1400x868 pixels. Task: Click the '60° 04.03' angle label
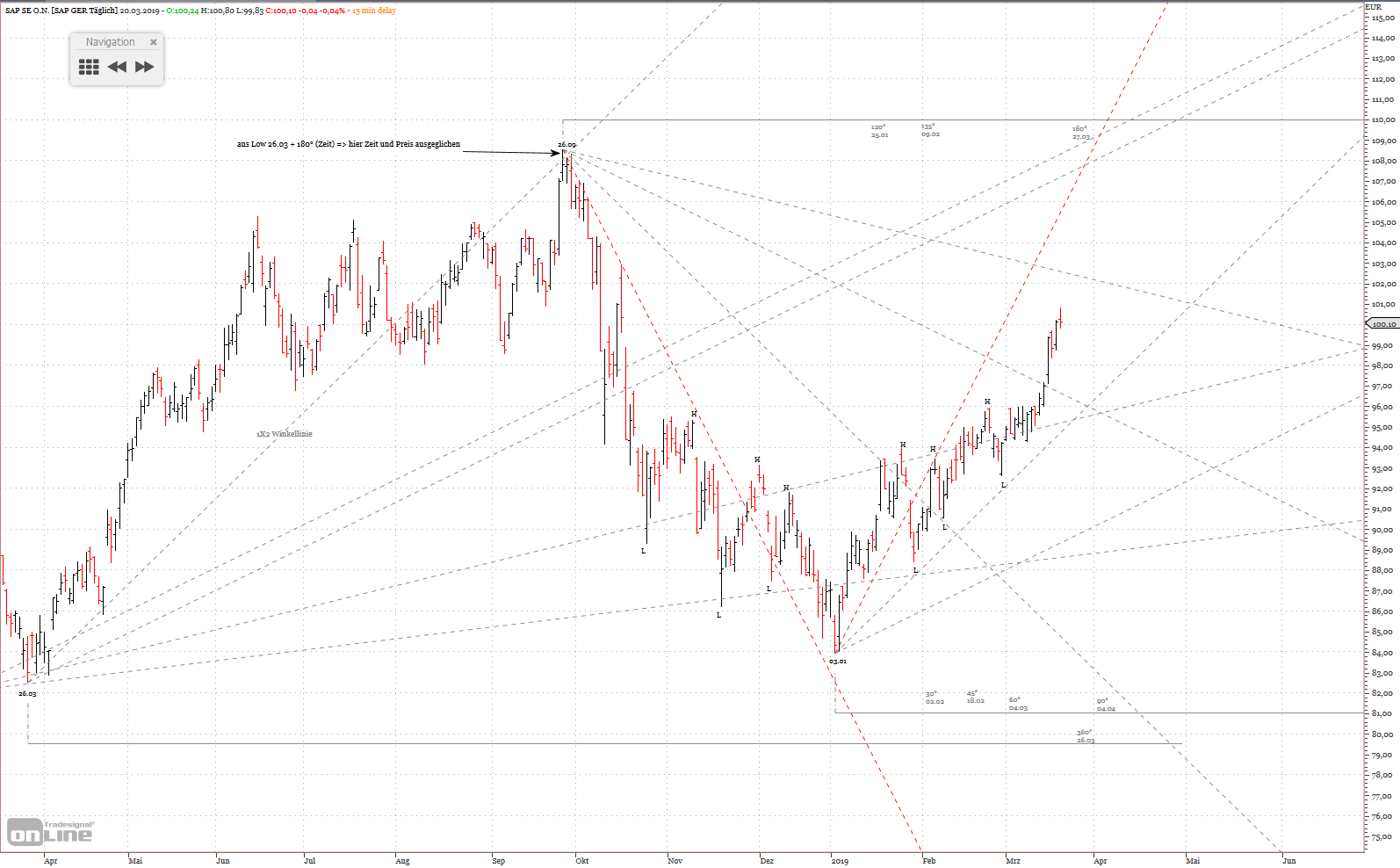[1018, 704]
